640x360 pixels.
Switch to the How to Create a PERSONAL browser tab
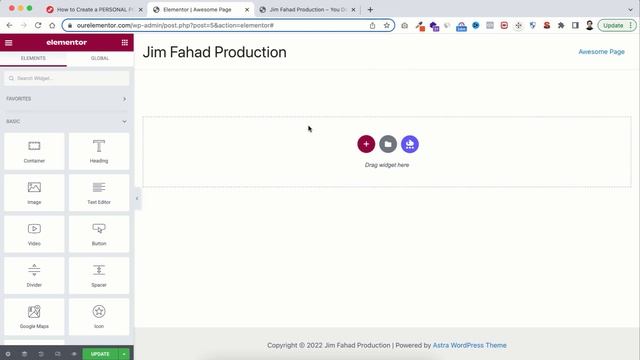click(94, 9)
